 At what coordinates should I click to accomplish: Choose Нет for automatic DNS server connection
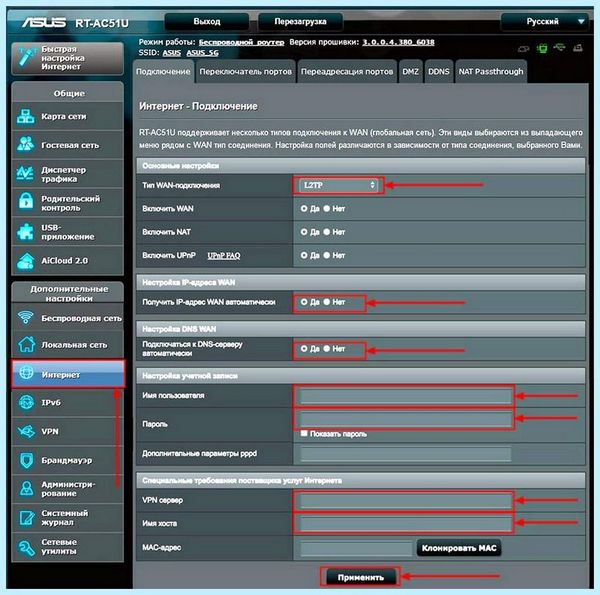(326, 349)
